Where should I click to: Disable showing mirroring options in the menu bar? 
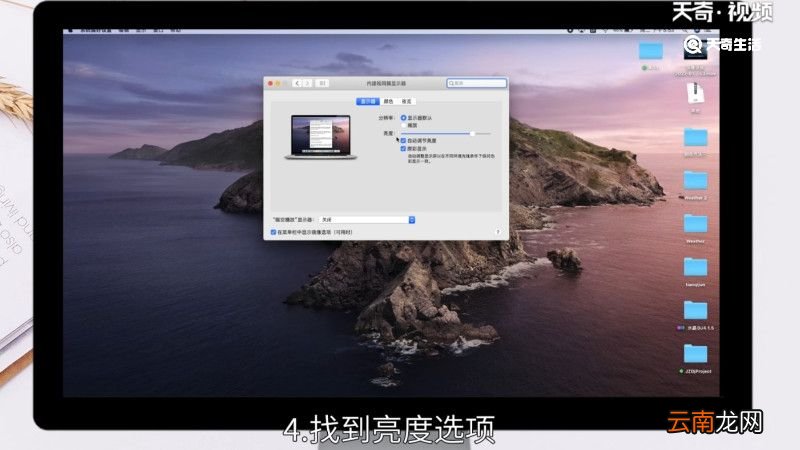pos(273,231)
